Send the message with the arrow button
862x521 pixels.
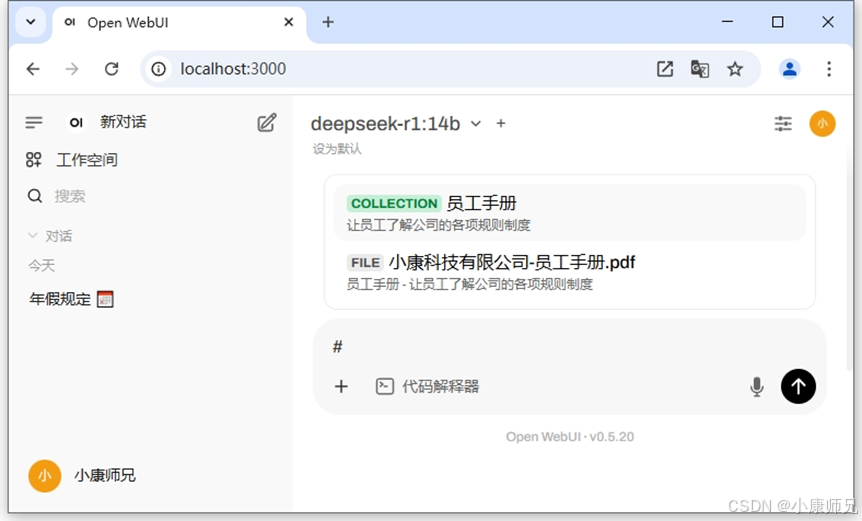(x=798, y=386)
